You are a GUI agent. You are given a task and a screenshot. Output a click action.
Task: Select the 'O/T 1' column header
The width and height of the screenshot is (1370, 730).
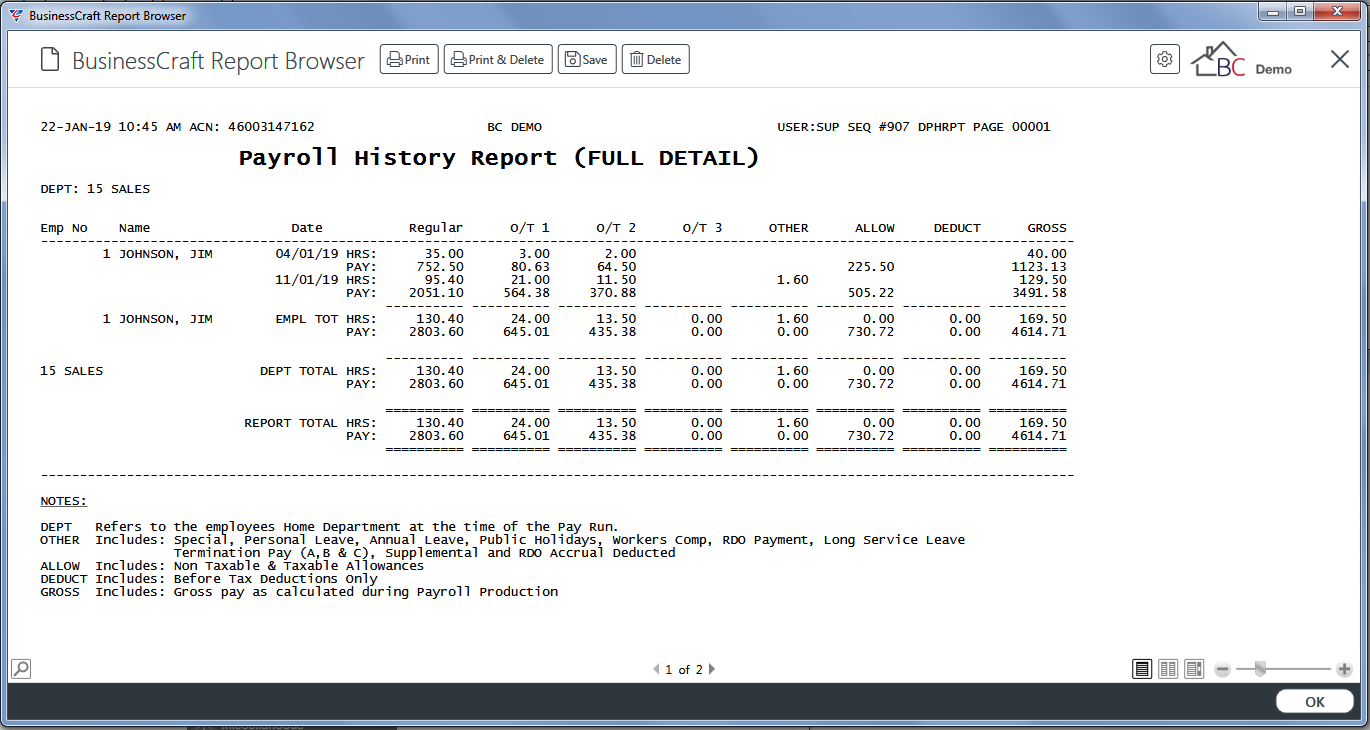point(530,228)
